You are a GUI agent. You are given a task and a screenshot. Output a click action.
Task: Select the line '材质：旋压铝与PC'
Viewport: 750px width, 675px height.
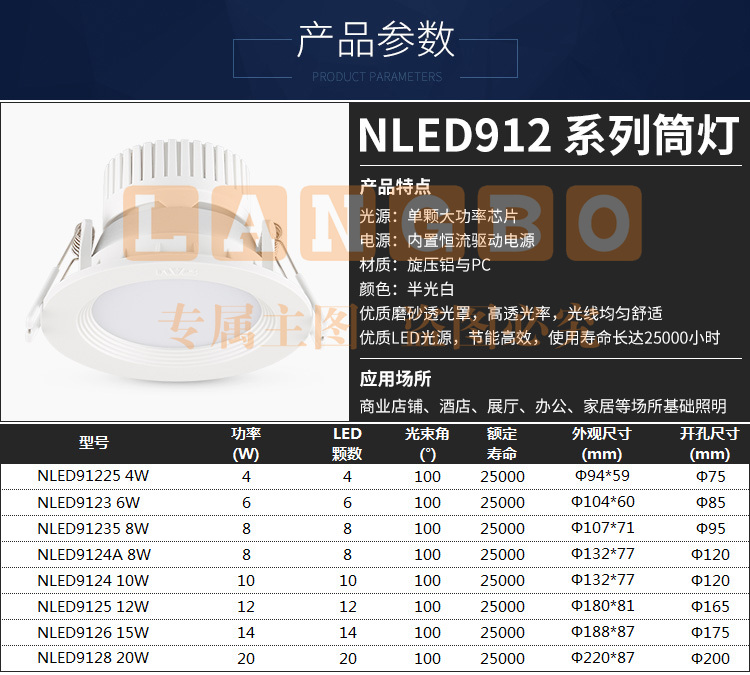tap(425, 265)
